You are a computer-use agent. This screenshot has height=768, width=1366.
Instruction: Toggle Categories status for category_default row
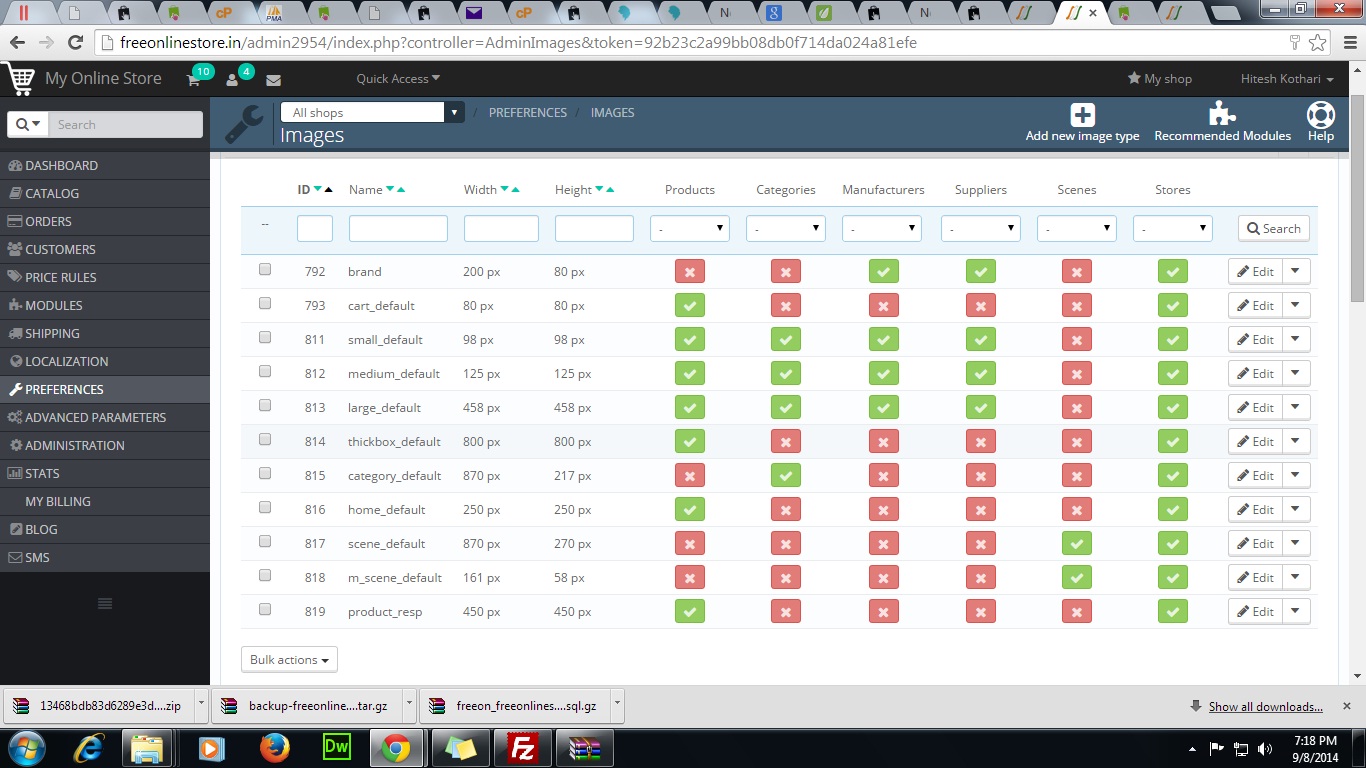(786, 475)
